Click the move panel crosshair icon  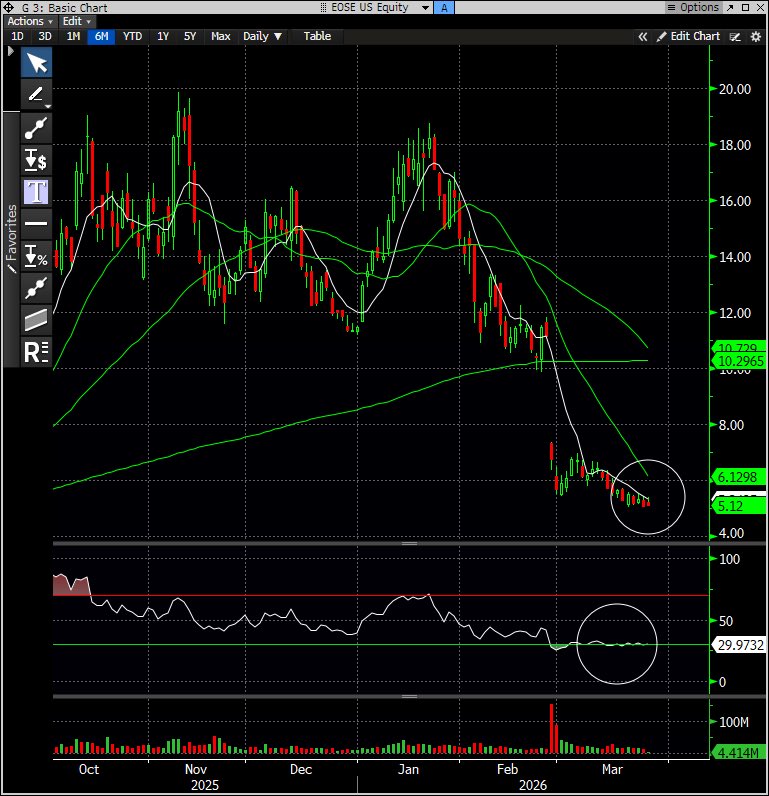(x=9, y=7)
